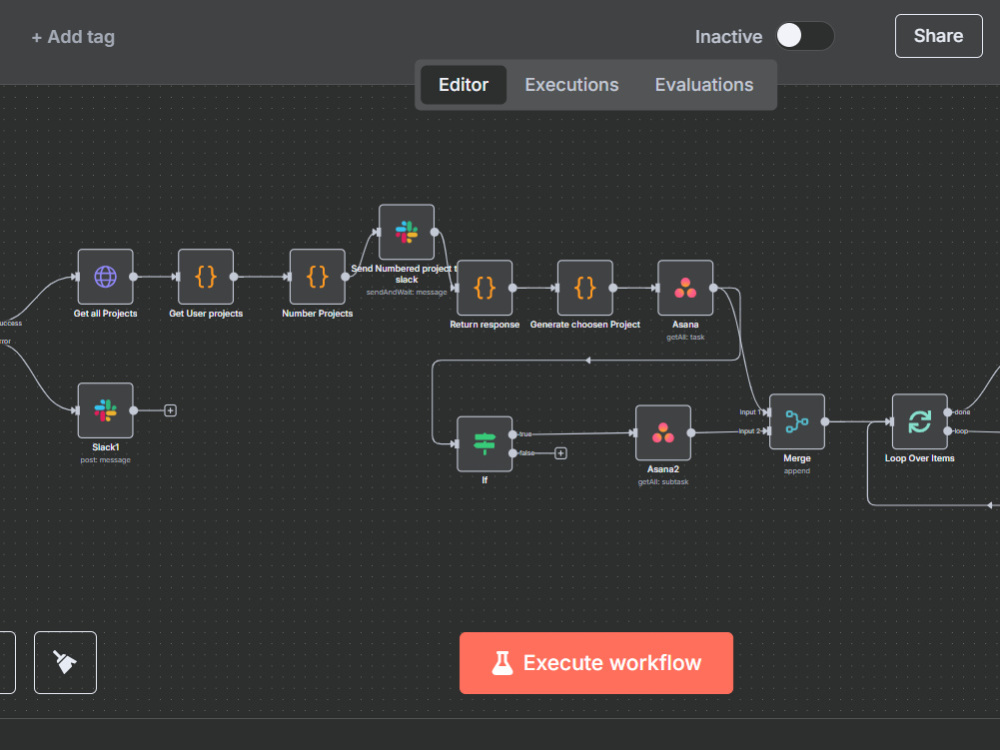Click the If node true output connector
This screenshot has height=750, width=1000.
coord(513,434)
